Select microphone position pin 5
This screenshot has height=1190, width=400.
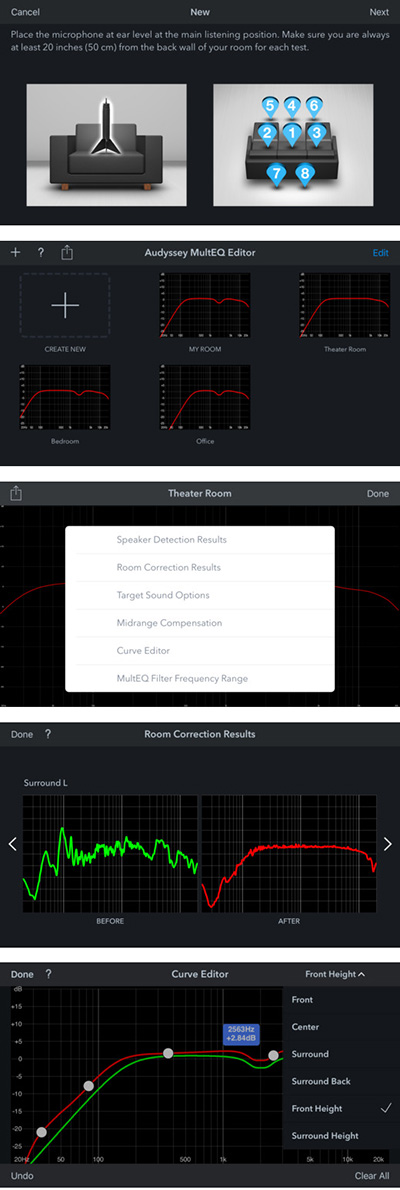pos(270,106)
